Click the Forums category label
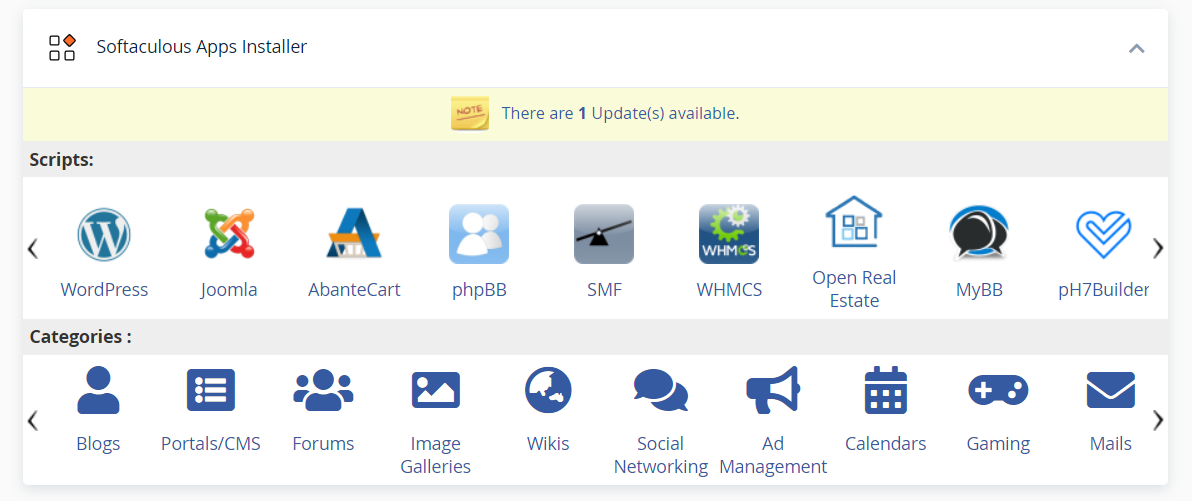 pos(323,443)
